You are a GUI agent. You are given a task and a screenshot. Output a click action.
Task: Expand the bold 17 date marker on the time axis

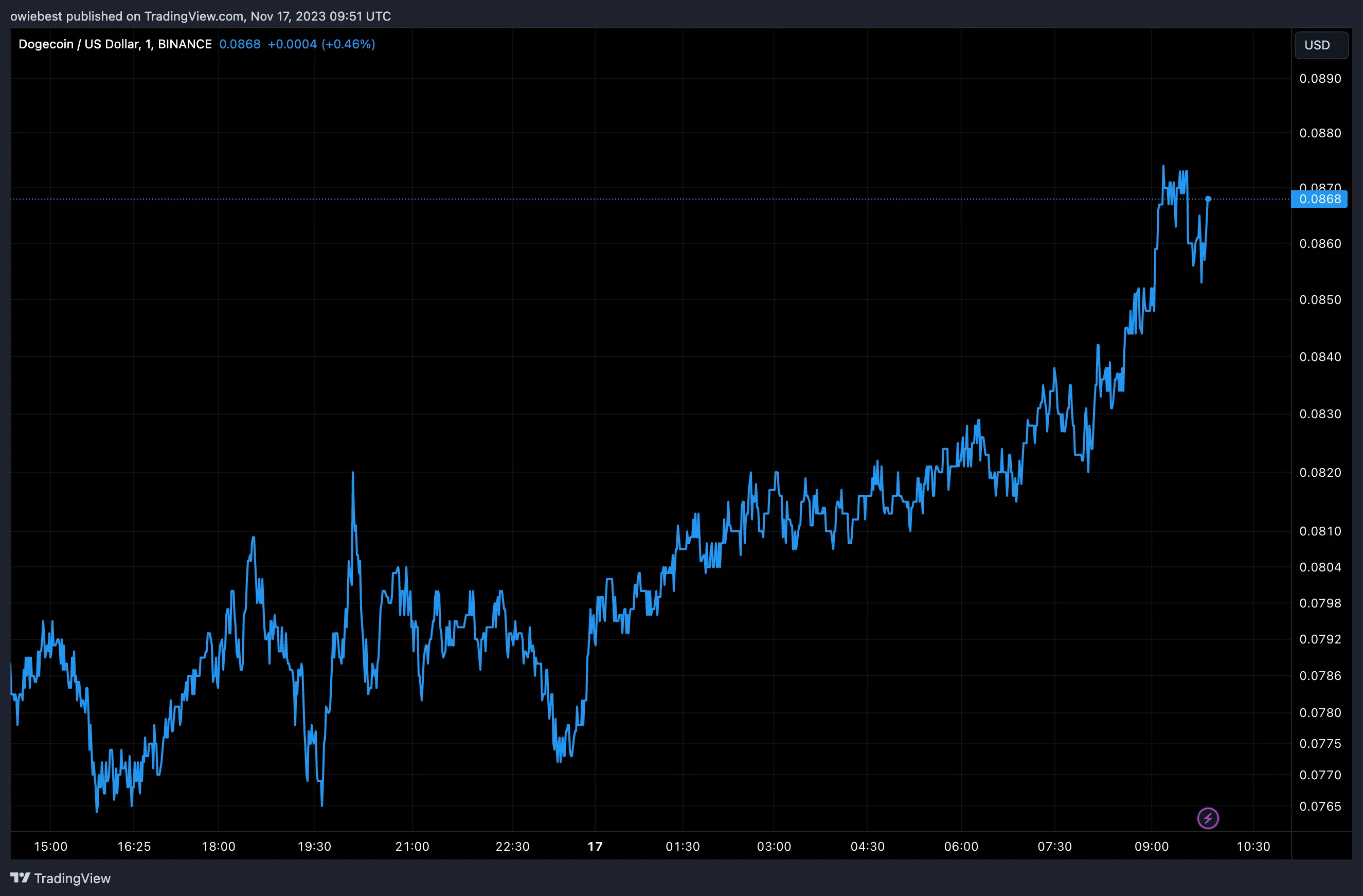click(596, 846)
